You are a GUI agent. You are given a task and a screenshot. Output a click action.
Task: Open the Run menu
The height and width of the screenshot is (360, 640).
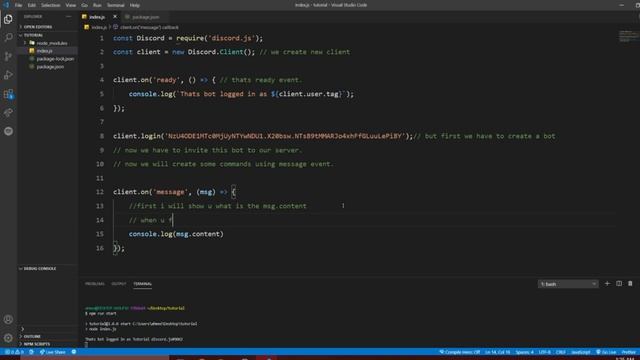click(97, 5)
